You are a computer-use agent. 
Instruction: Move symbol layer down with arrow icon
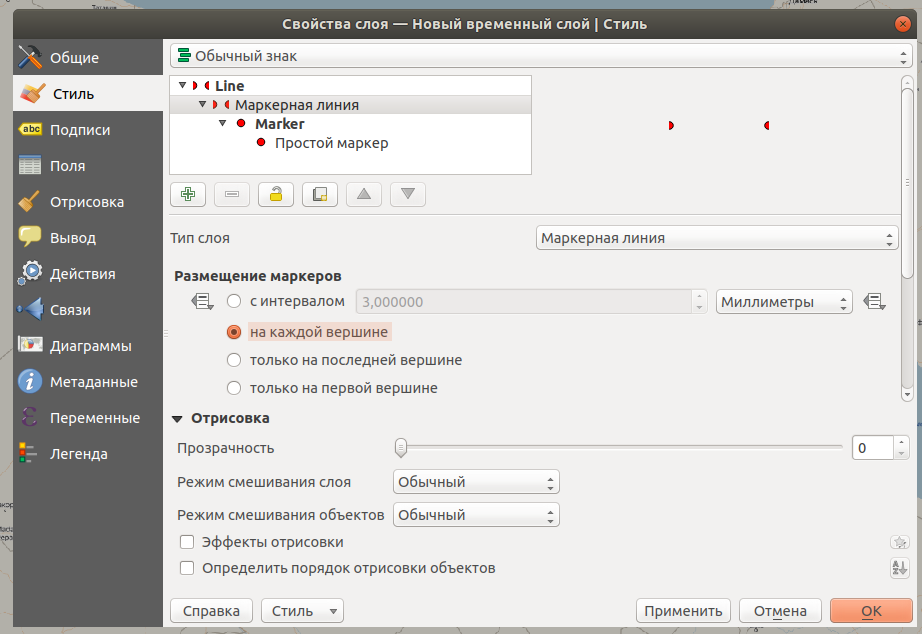[407, 194]
